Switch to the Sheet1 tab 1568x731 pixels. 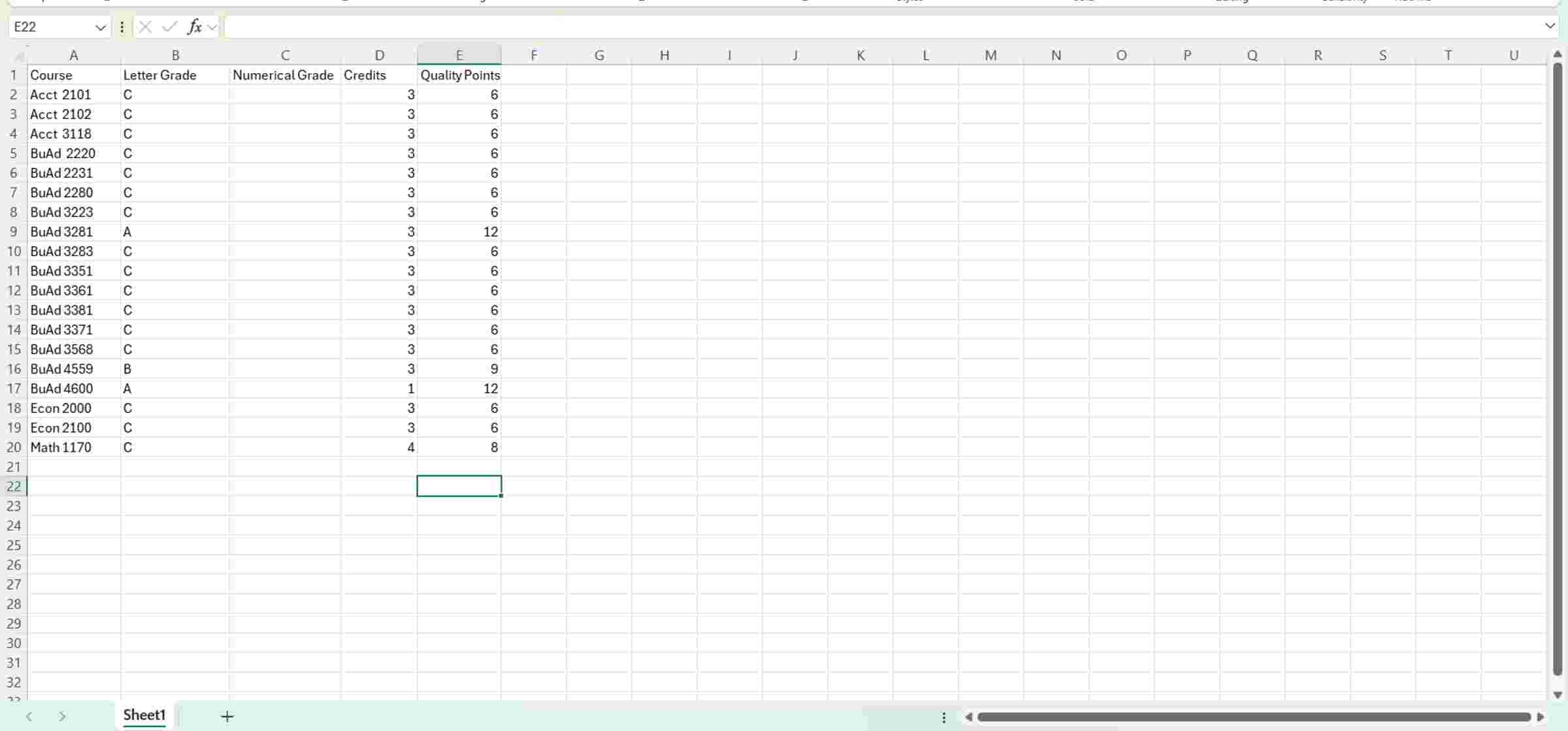144,715
